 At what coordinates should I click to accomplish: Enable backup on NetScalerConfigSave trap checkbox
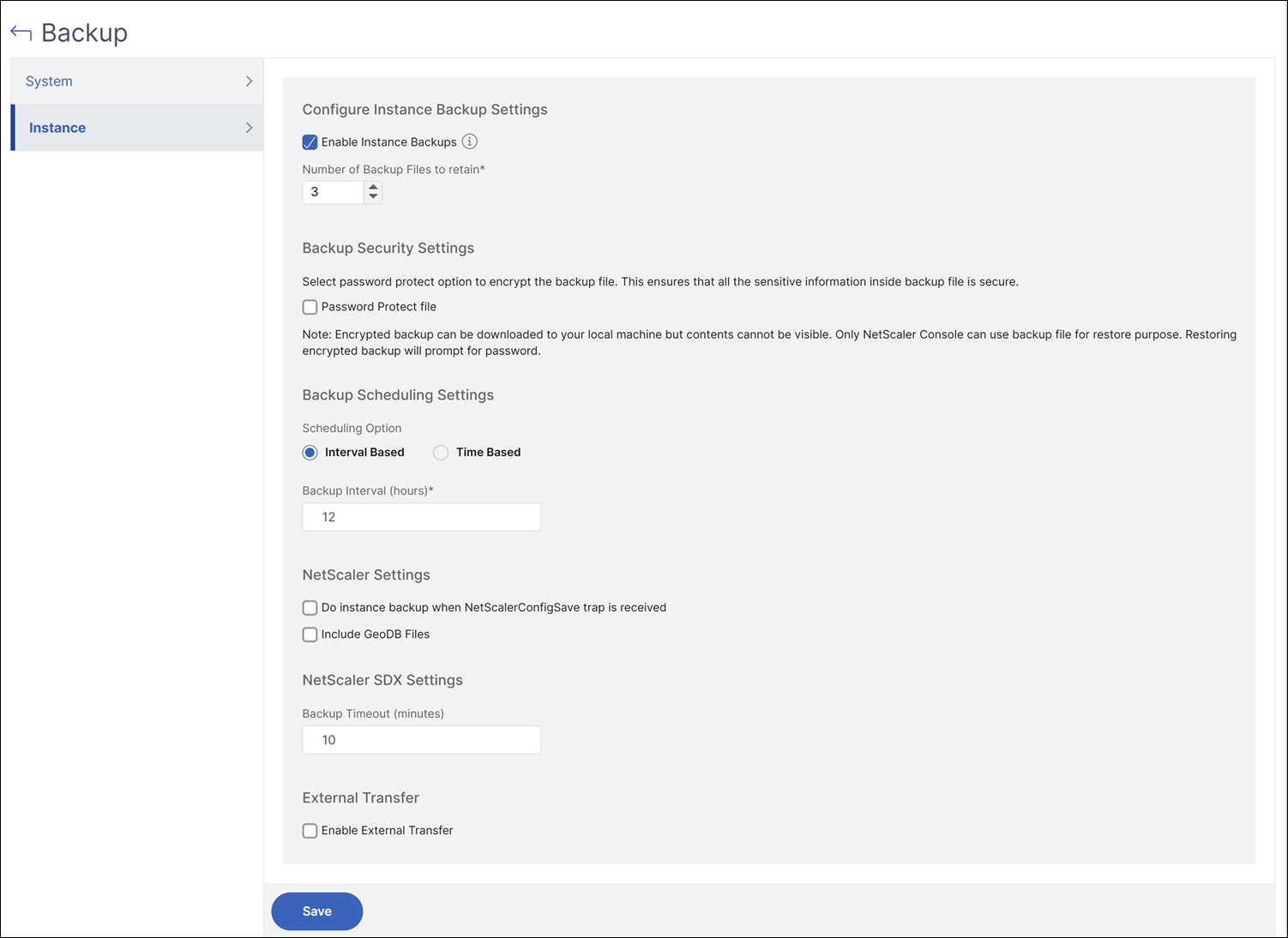click(310, 608)
